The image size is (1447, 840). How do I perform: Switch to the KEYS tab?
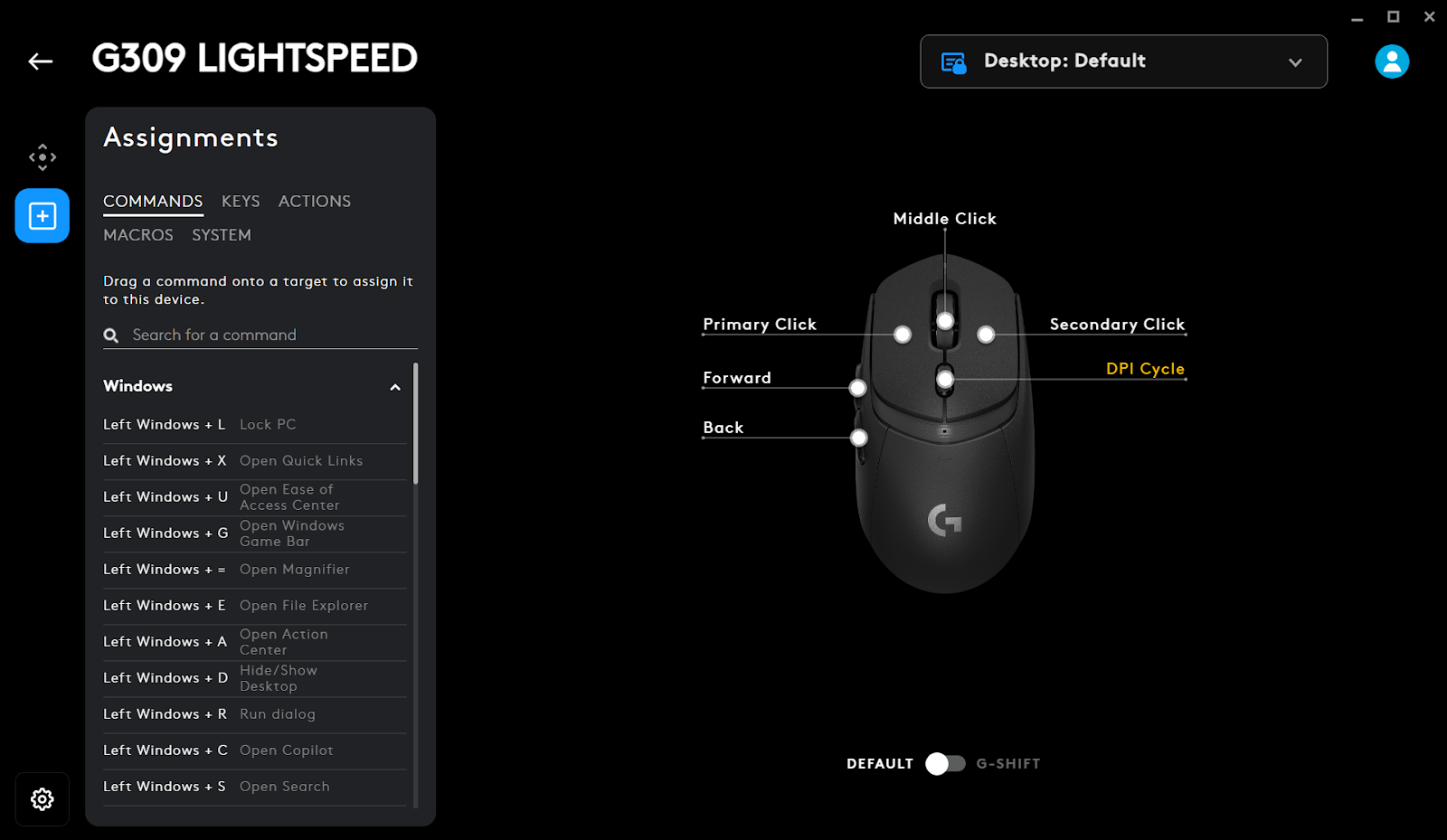[241, 202]
